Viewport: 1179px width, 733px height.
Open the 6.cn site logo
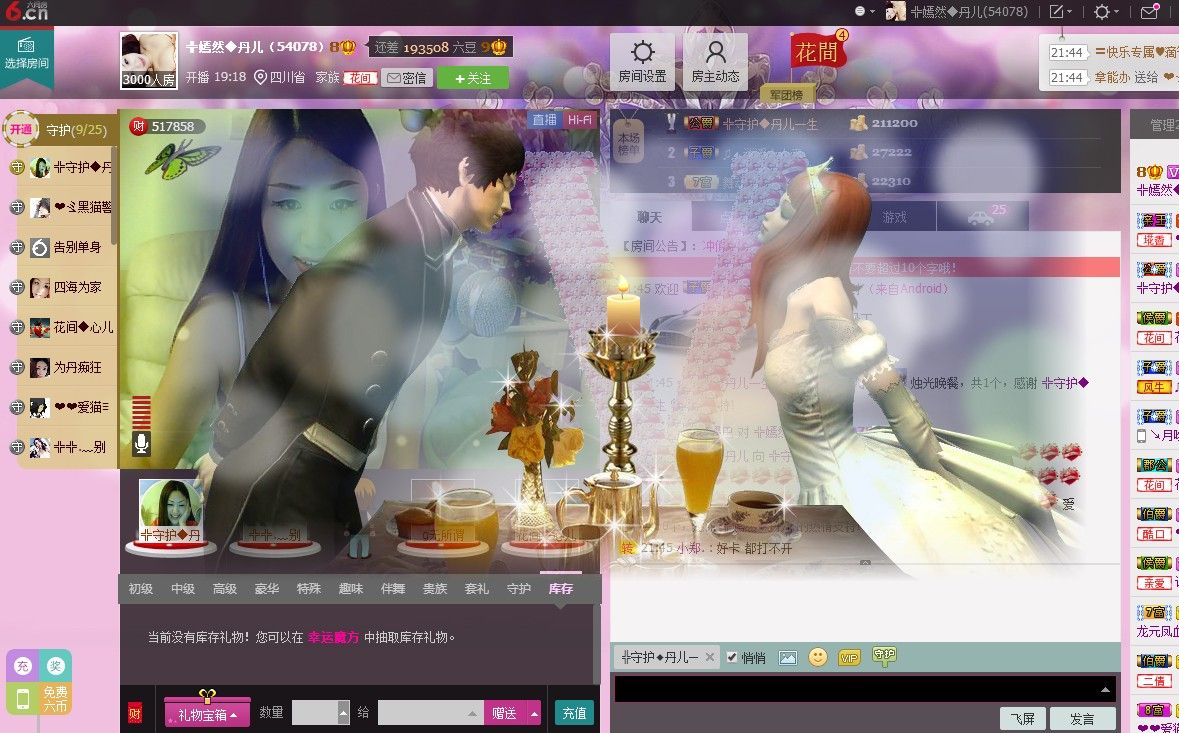coord(27,12)
